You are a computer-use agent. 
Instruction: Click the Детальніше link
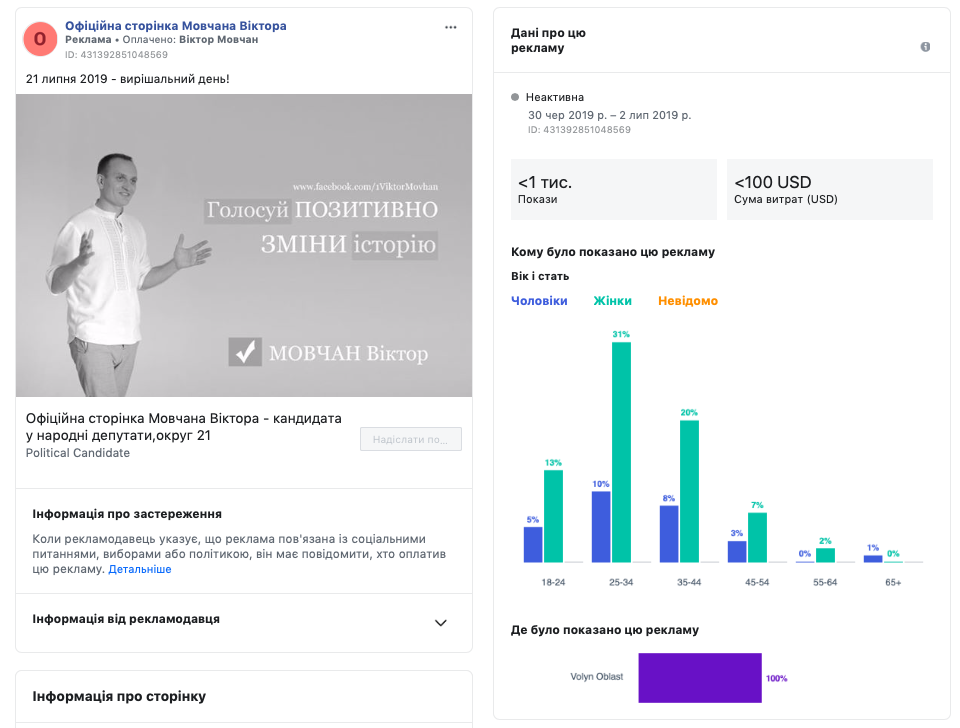[x=140, y=569]
